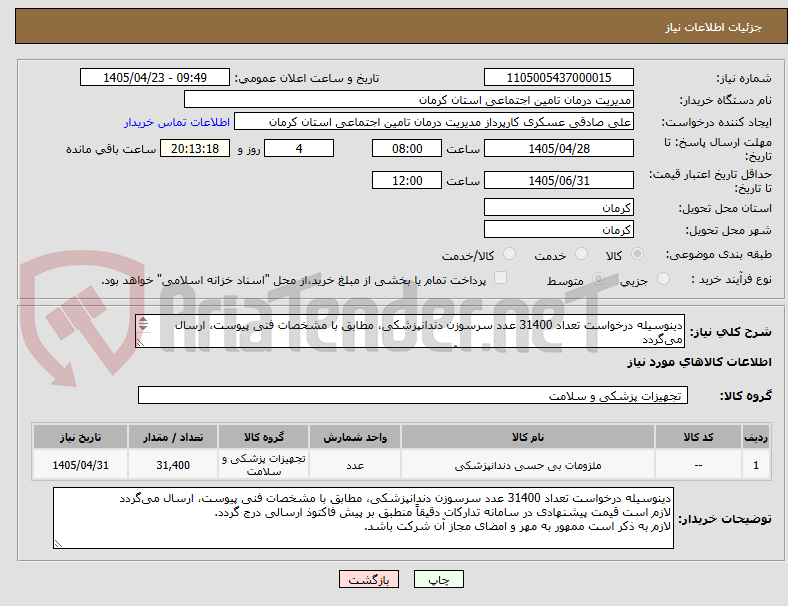This screenshot has width=788, height=606.
Task: Click the تاریخ نیاز column header
Action: [x=80, y=437]
